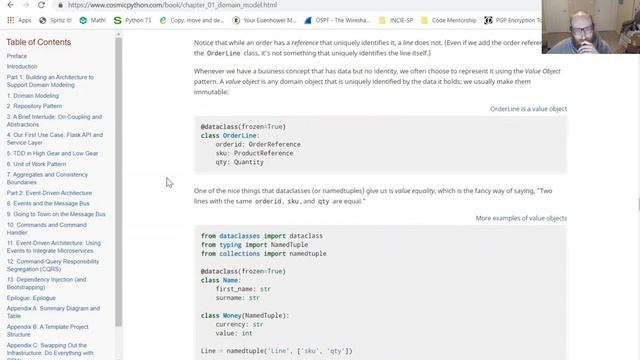640x360 pixels.
Task: Click the Table of Contents heading
Action: pos(38,42)
